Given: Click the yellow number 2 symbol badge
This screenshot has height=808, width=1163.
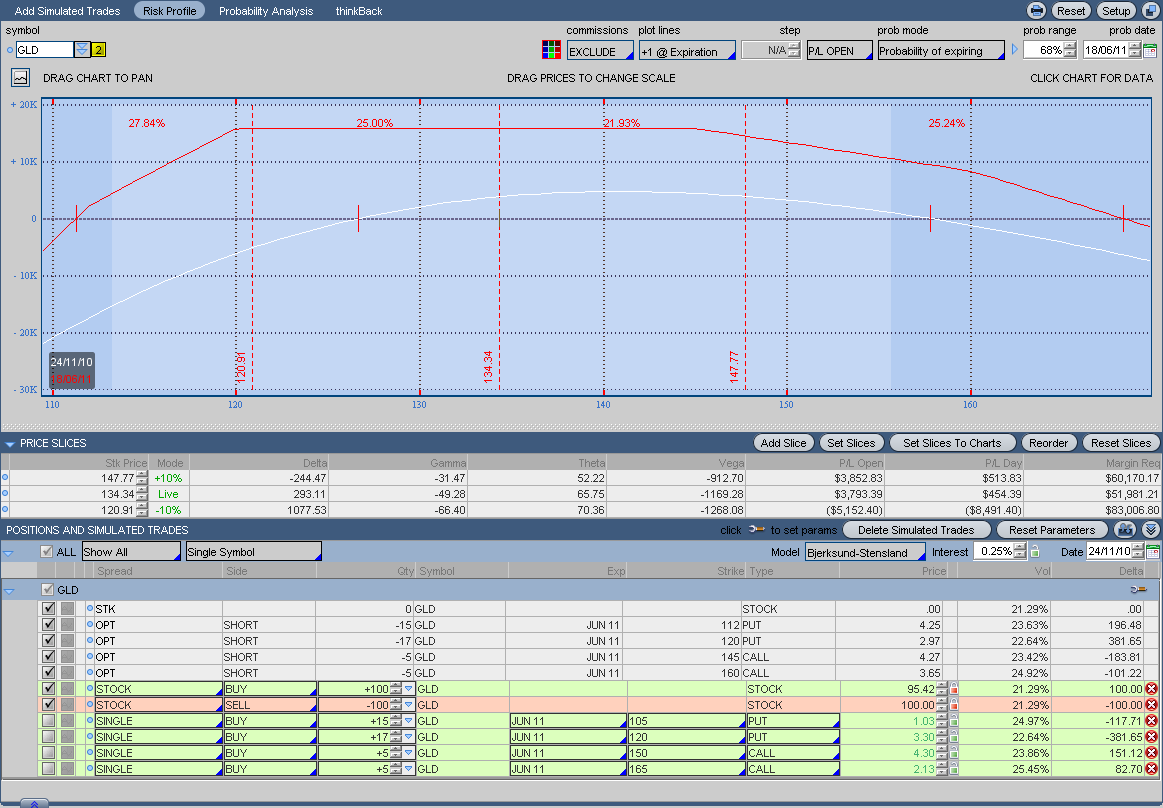Looking at the screenshot, I should tap(98, 50).
